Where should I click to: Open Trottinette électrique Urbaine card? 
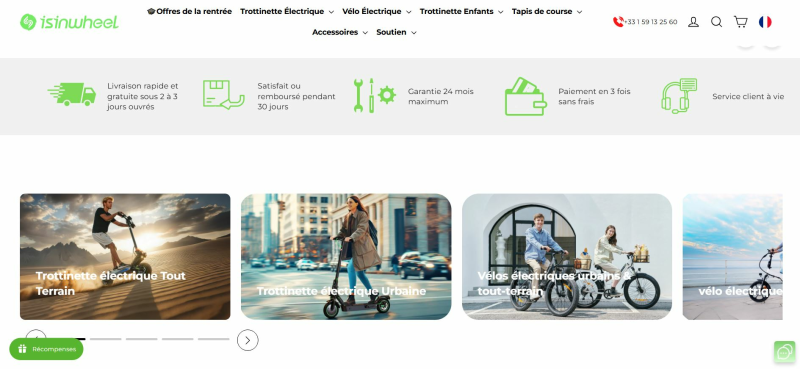[x=346, y=257]
